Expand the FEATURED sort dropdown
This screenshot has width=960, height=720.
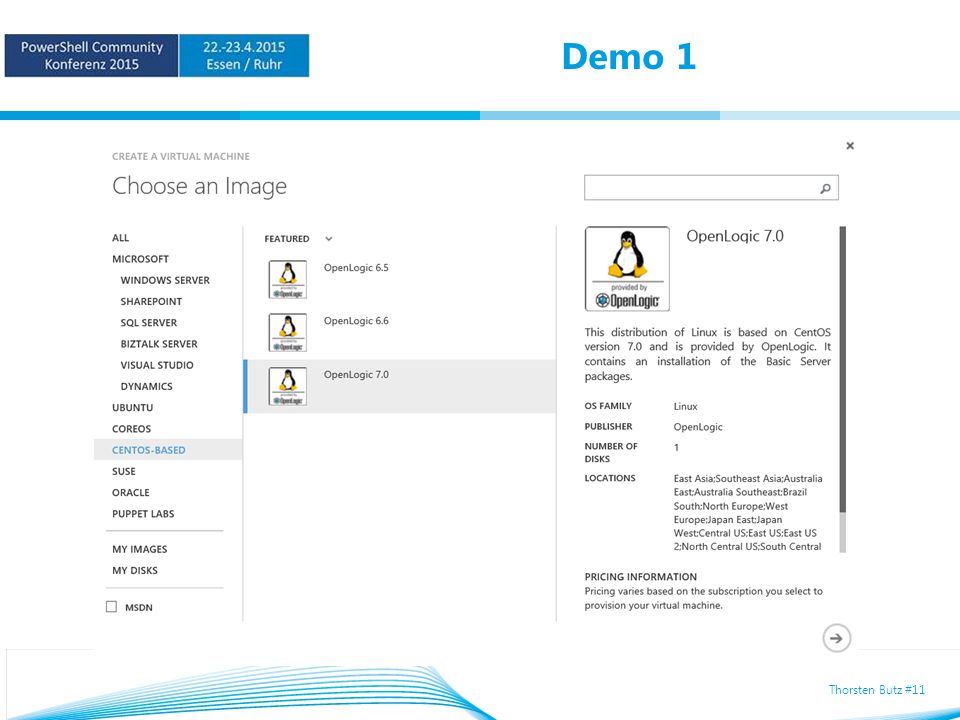pos(329,239)
